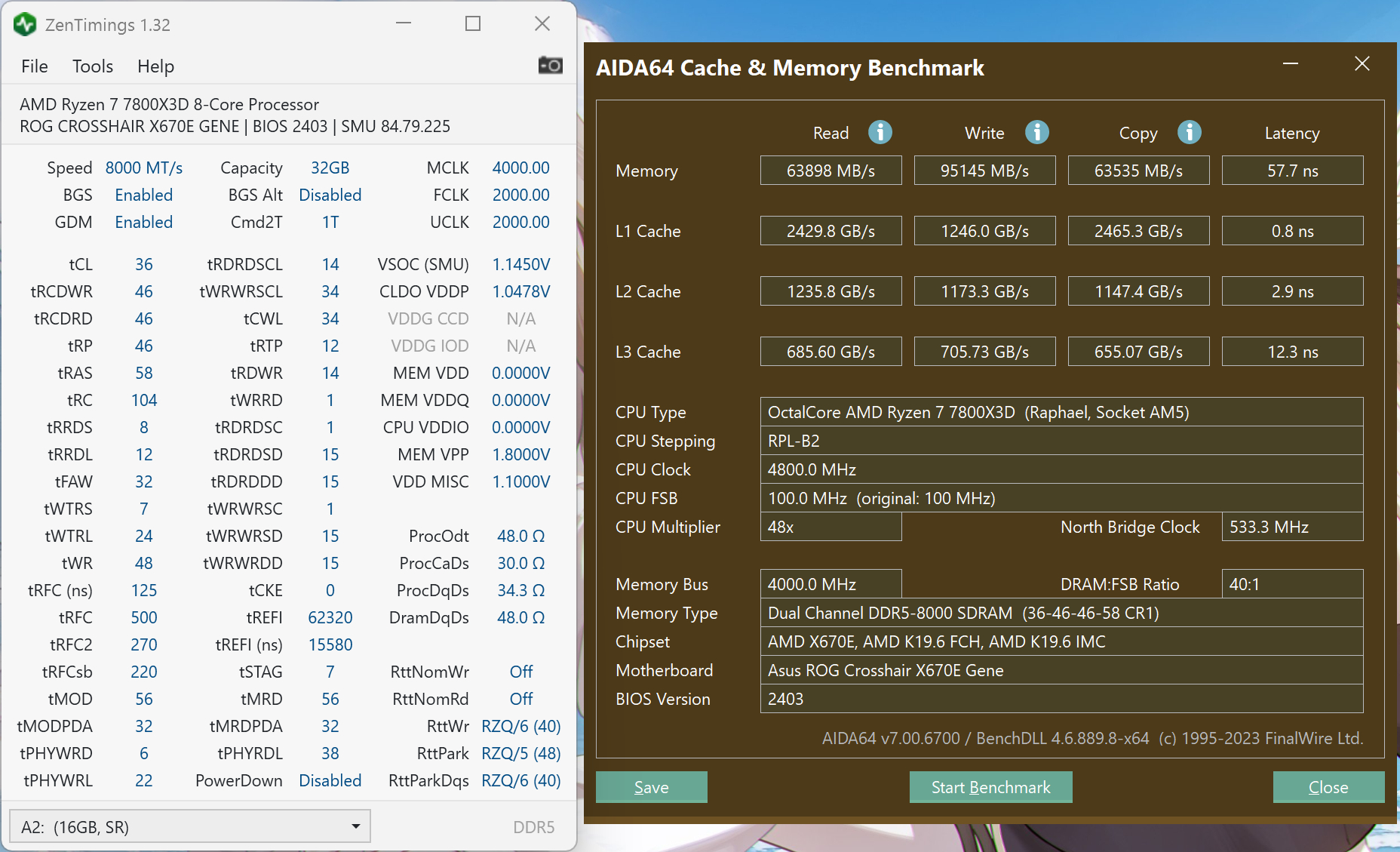This screenshot has height=852, width=1400.
Task: Click the North Bridge Clock 533.3 MHz field
Action: 1292,527
